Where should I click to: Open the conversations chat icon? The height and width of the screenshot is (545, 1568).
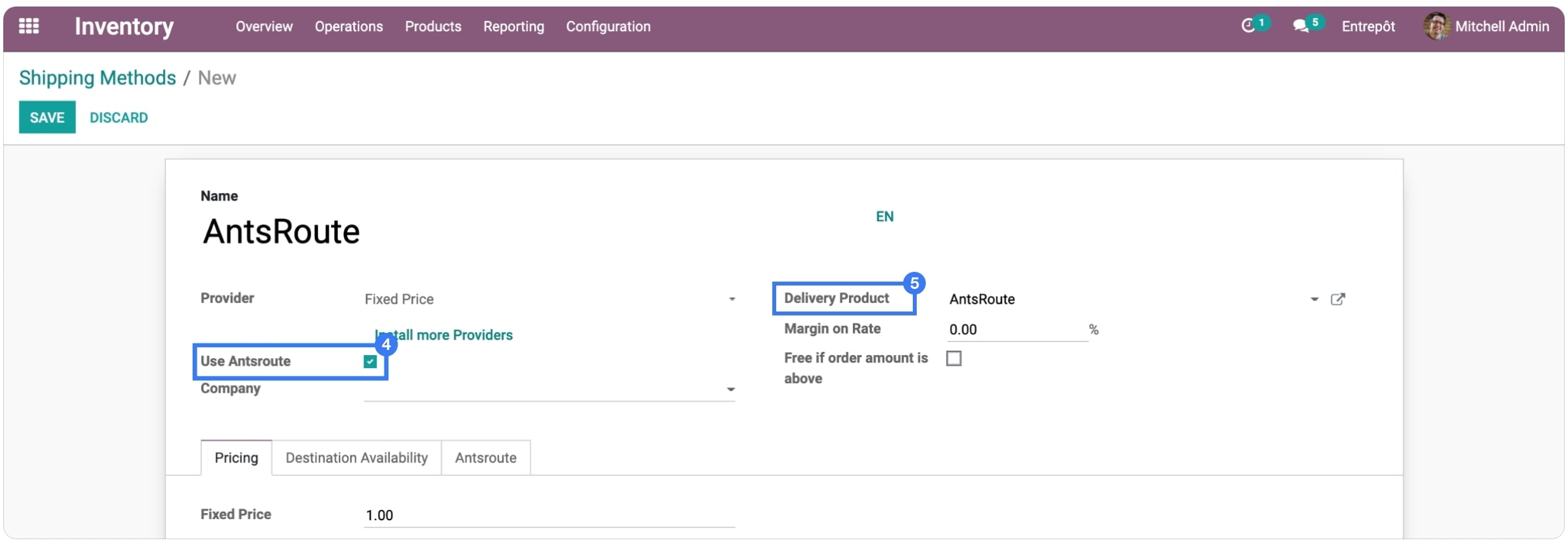[x=1301, y=26]
